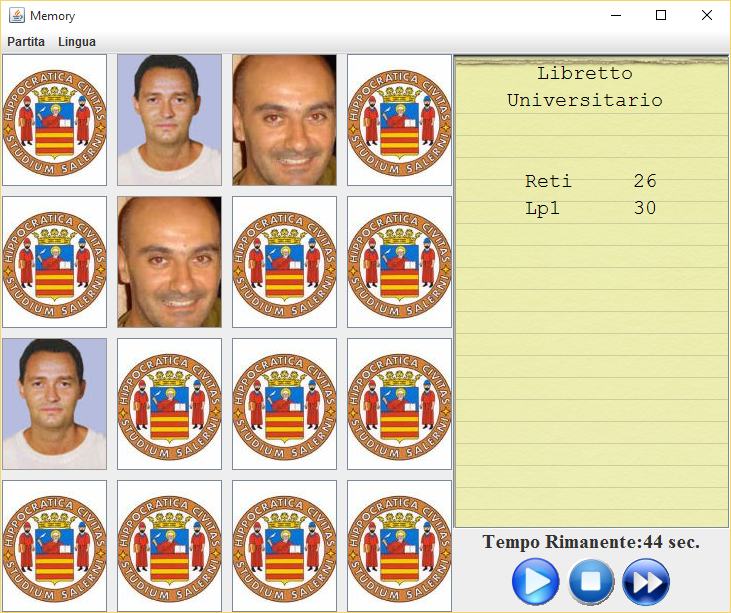731x613 pixels.
Task: Click the blue fast-forward button
Action: click(x=646, y=582)
